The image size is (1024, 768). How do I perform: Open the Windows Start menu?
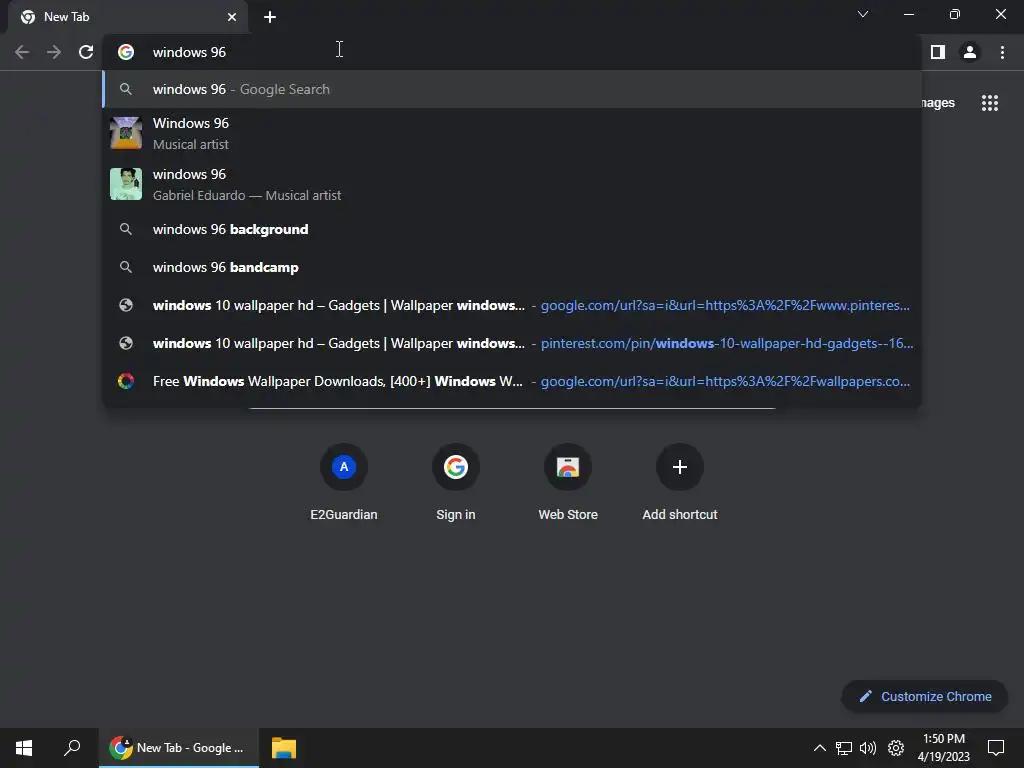pyautogui.click(x=24, y=748)
